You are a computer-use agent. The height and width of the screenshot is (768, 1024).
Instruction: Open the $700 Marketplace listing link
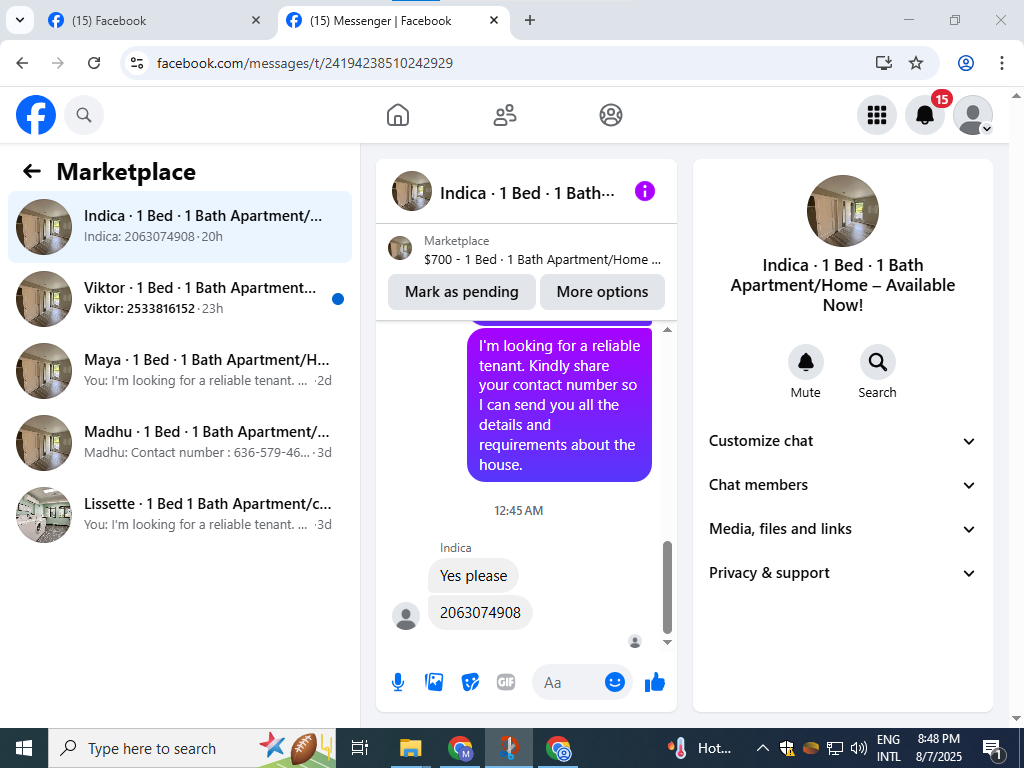(x=526, y=250)
